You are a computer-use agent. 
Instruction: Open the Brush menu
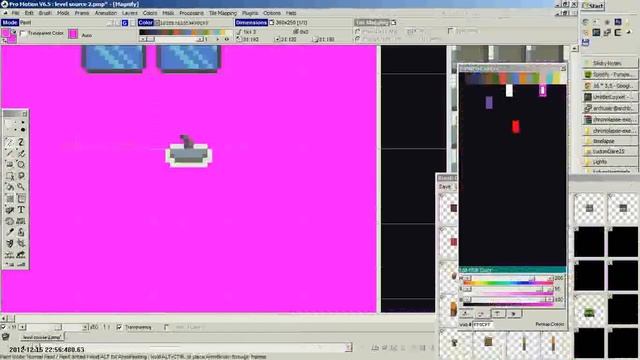pyautogui.click(x=45, y=13)
